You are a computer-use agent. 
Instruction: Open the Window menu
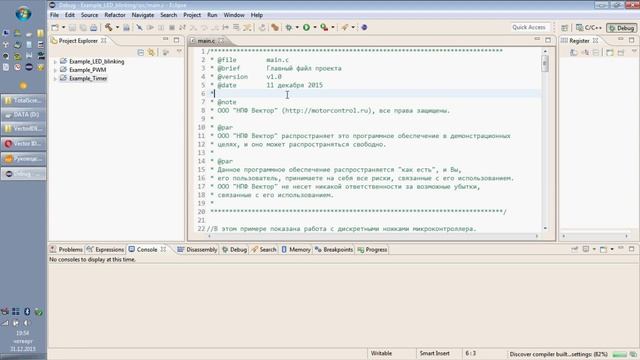(234, 15)
